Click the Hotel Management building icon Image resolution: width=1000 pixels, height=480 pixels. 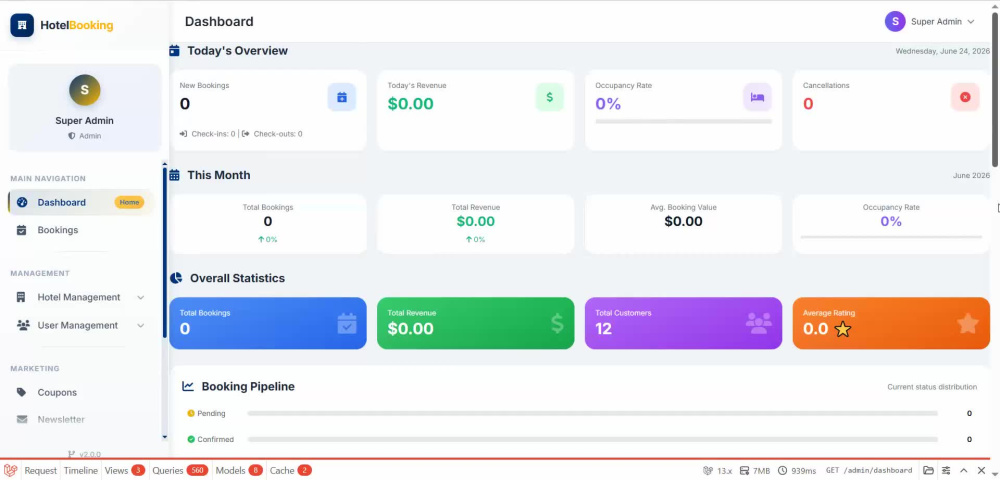22,298
